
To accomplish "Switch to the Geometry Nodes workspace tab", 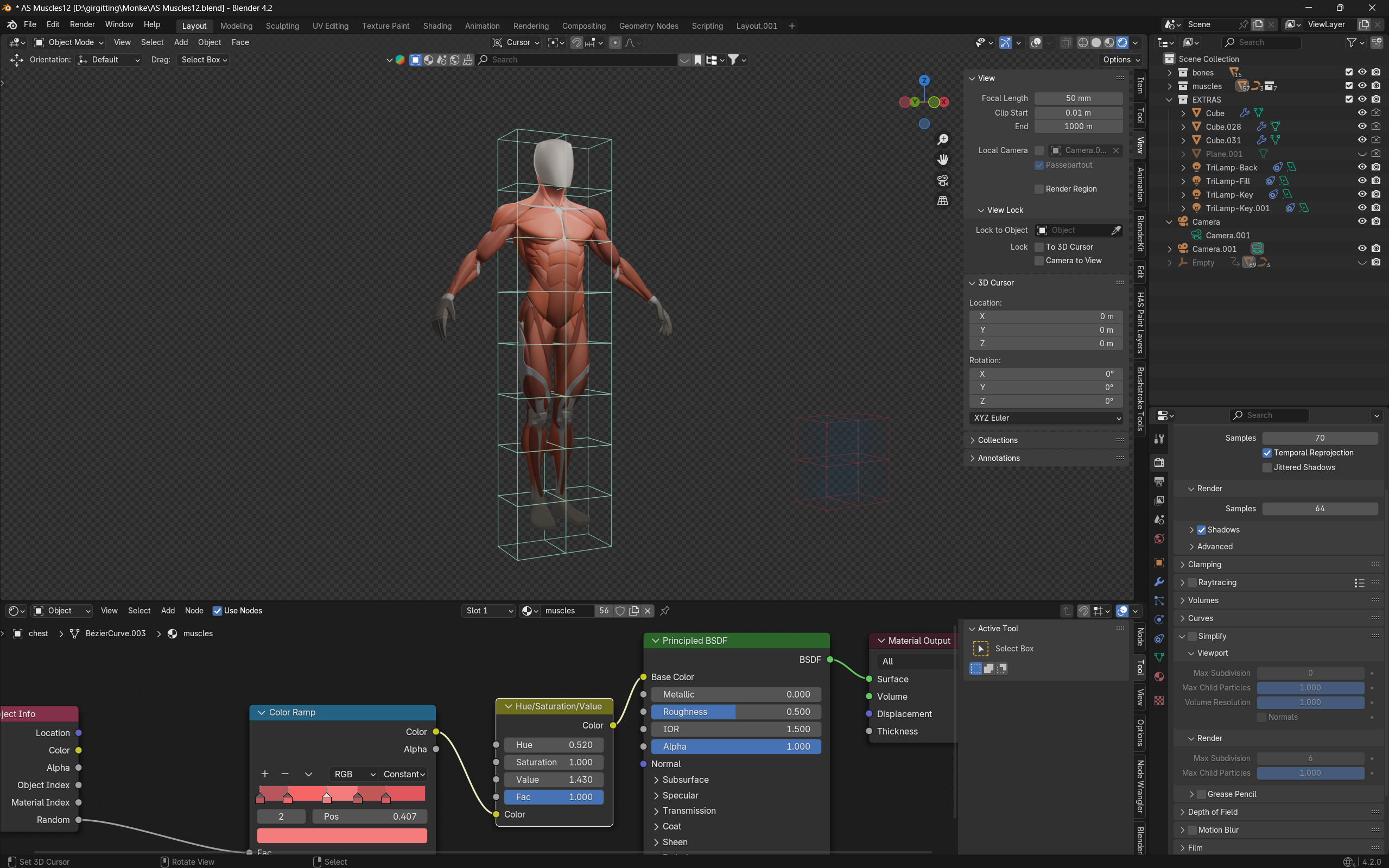I will click(x=648, y=26).
